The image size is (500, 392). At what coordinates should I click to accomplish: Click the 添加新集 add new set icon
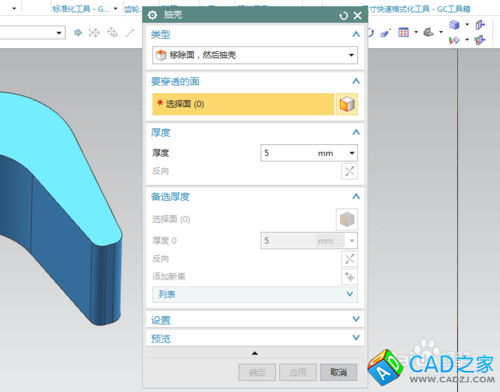coord(349,277)
